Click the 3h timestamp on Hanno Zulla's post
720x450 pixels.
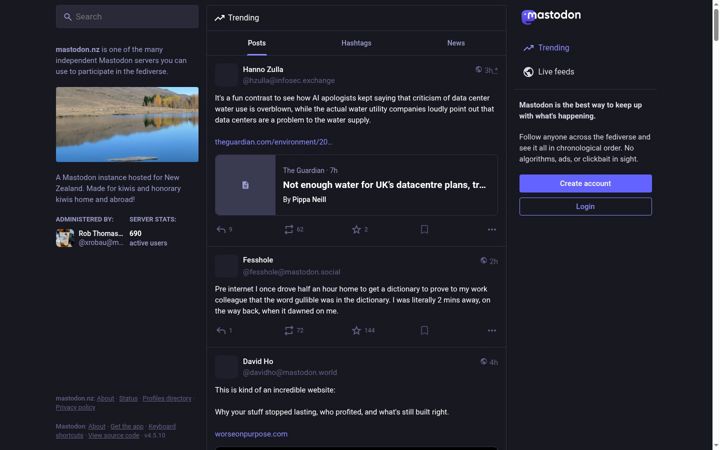click(491, 70)
